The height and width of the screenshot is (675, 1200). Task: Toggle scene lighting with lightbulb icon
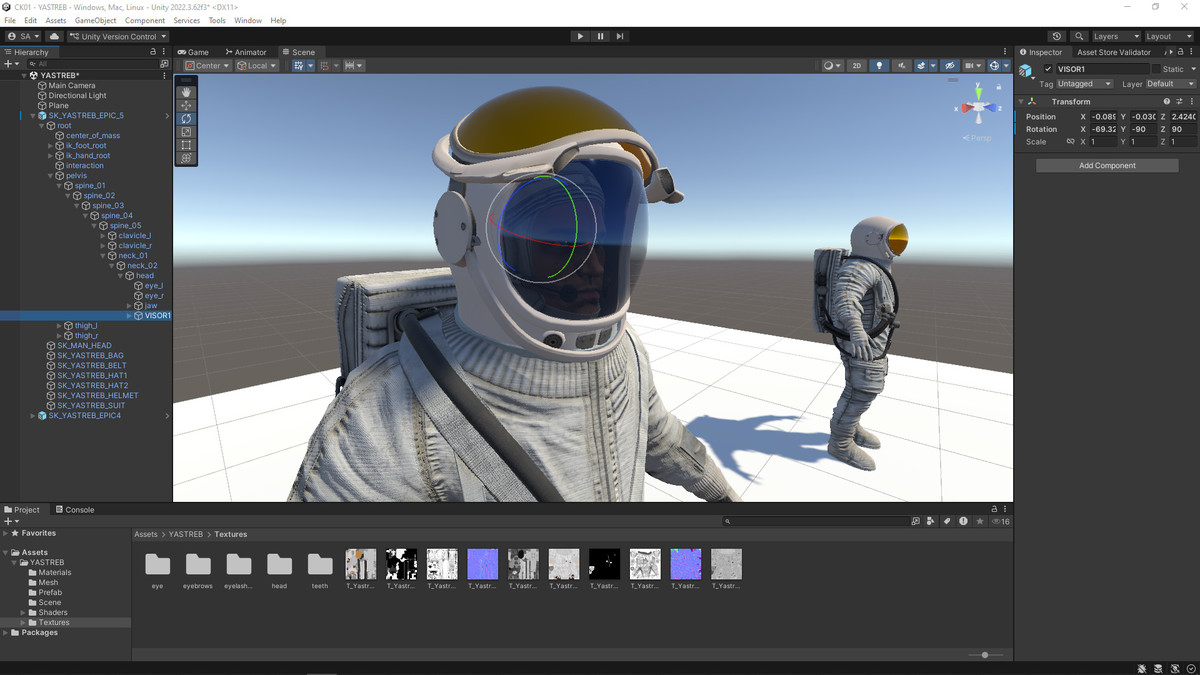pyautogui.click(x=879, y=66)
